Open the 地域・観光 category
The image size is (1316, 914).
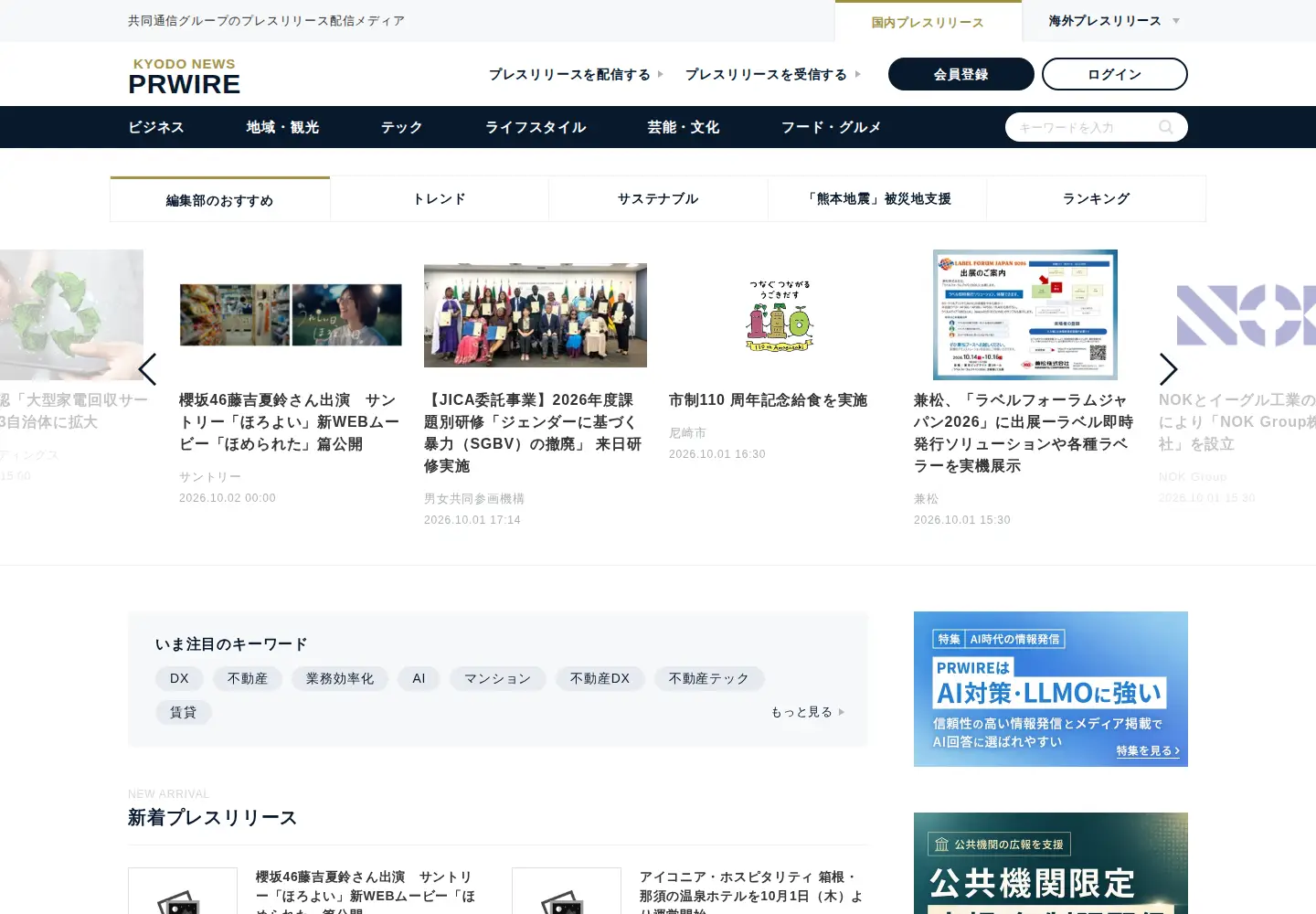[x=282, y=127]
